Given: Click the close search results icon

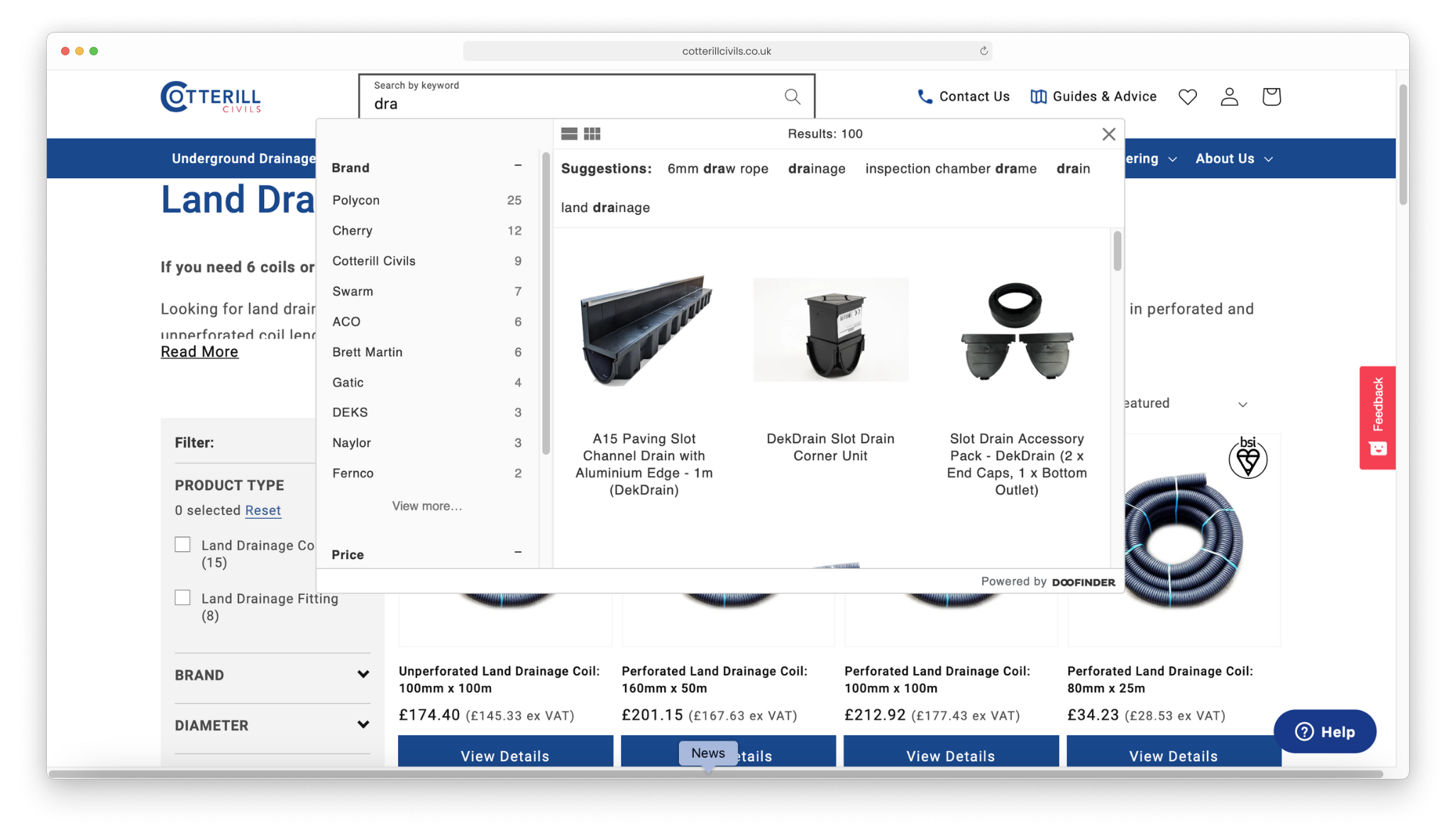Looking at the screenshot, I should pyautogui.click(x=1109, y=134).
